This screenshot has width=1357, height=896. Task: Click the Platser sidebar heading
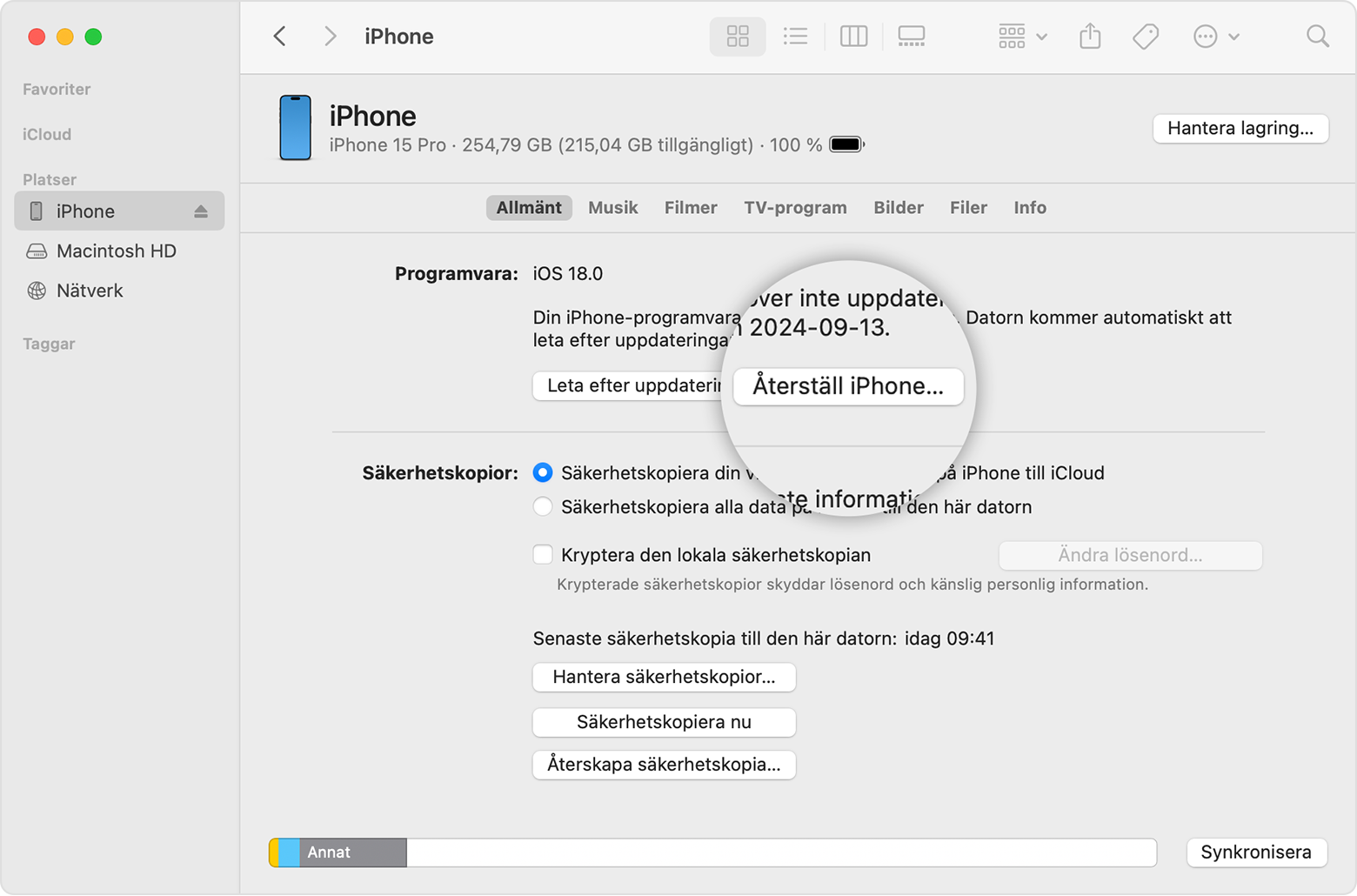click(x=50, y=180)
